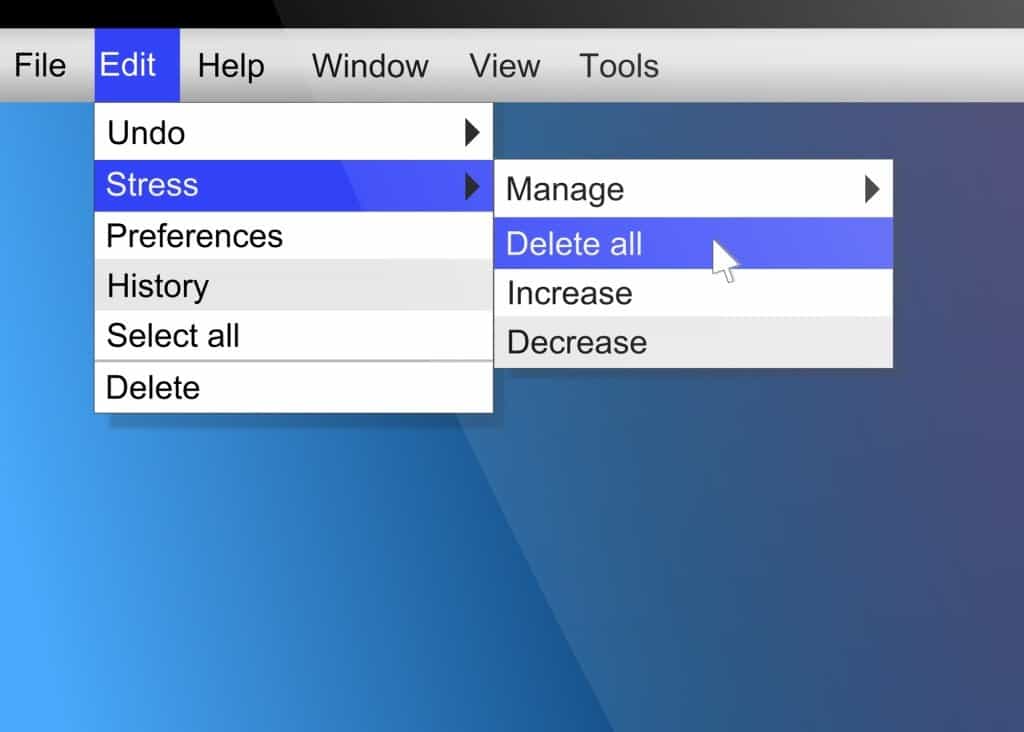Open the Window menu
This screenshot has width=1024, height=732.
pyautogui.click(x=370, y=66)
